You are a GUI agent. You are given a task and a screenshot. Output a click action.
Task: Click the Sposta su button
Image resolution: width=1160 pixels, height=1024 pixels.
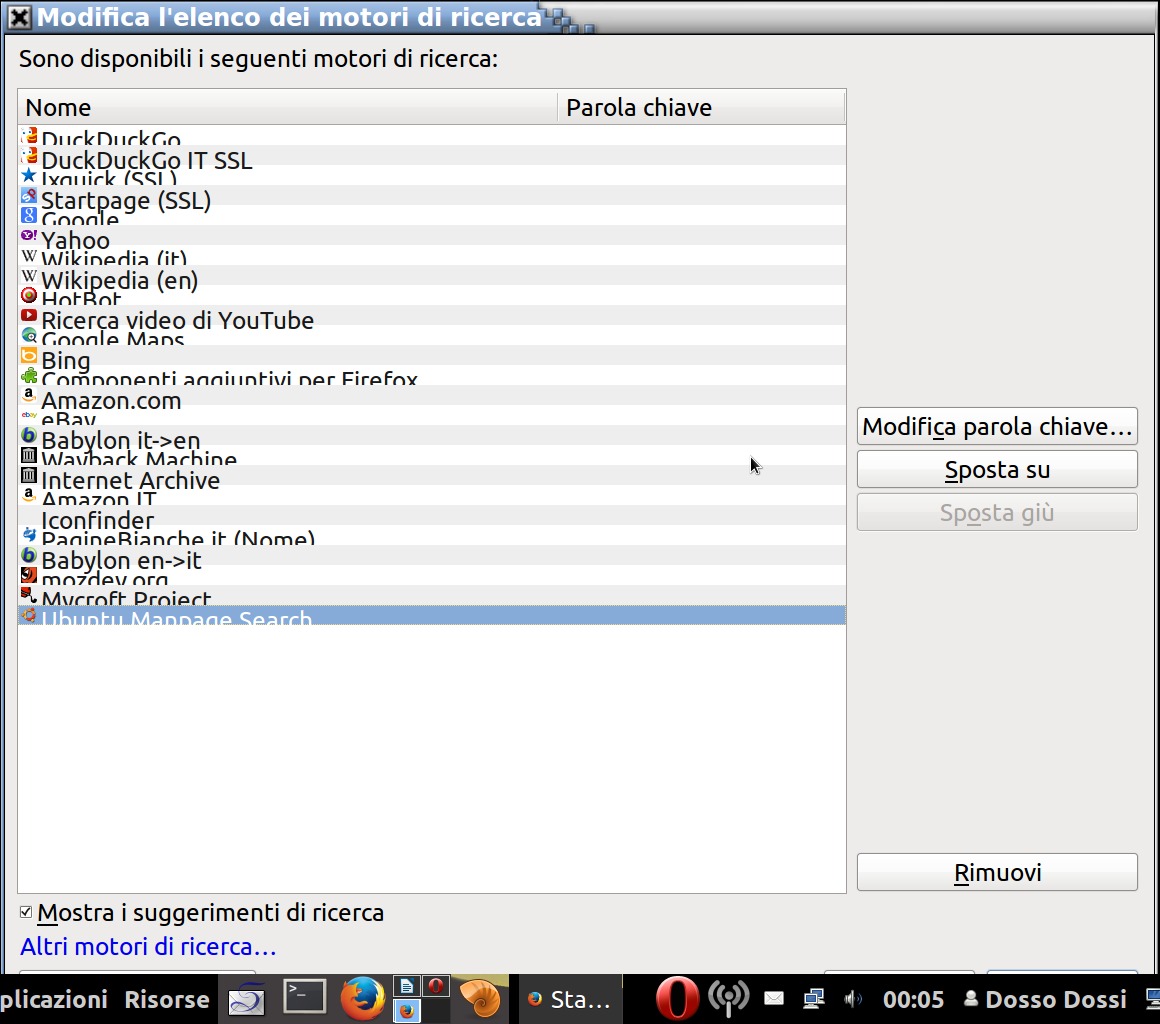pos(997,469)
